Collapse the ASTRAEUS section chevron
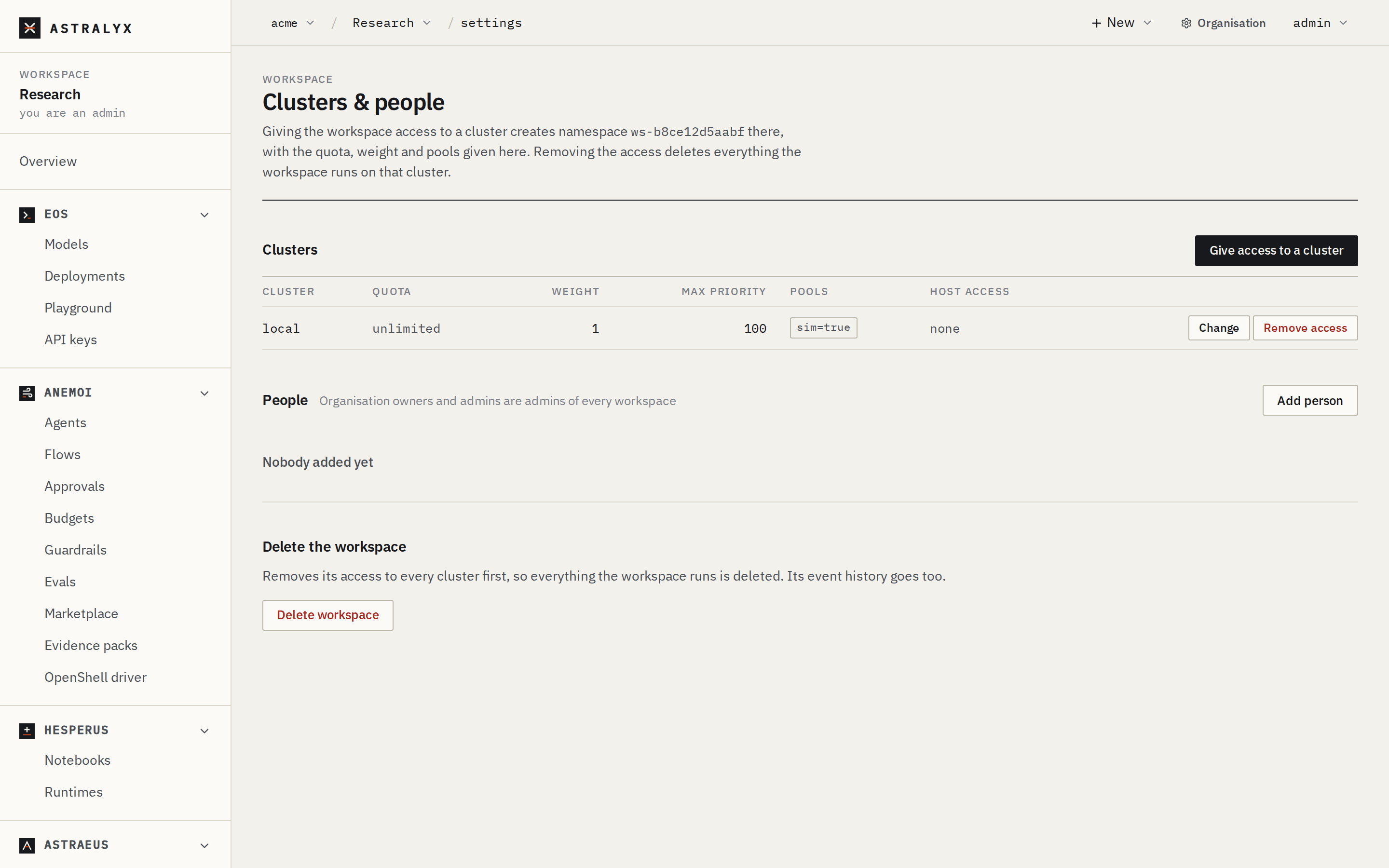The width and height of the screenshot is (1389, 868). coord(204,846)
